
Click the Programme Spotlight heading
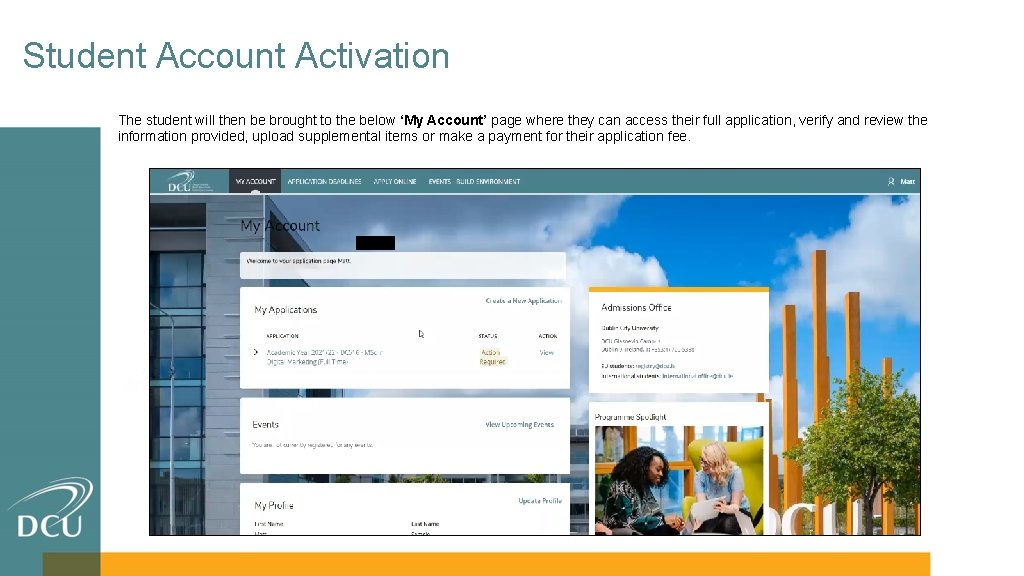630,417
